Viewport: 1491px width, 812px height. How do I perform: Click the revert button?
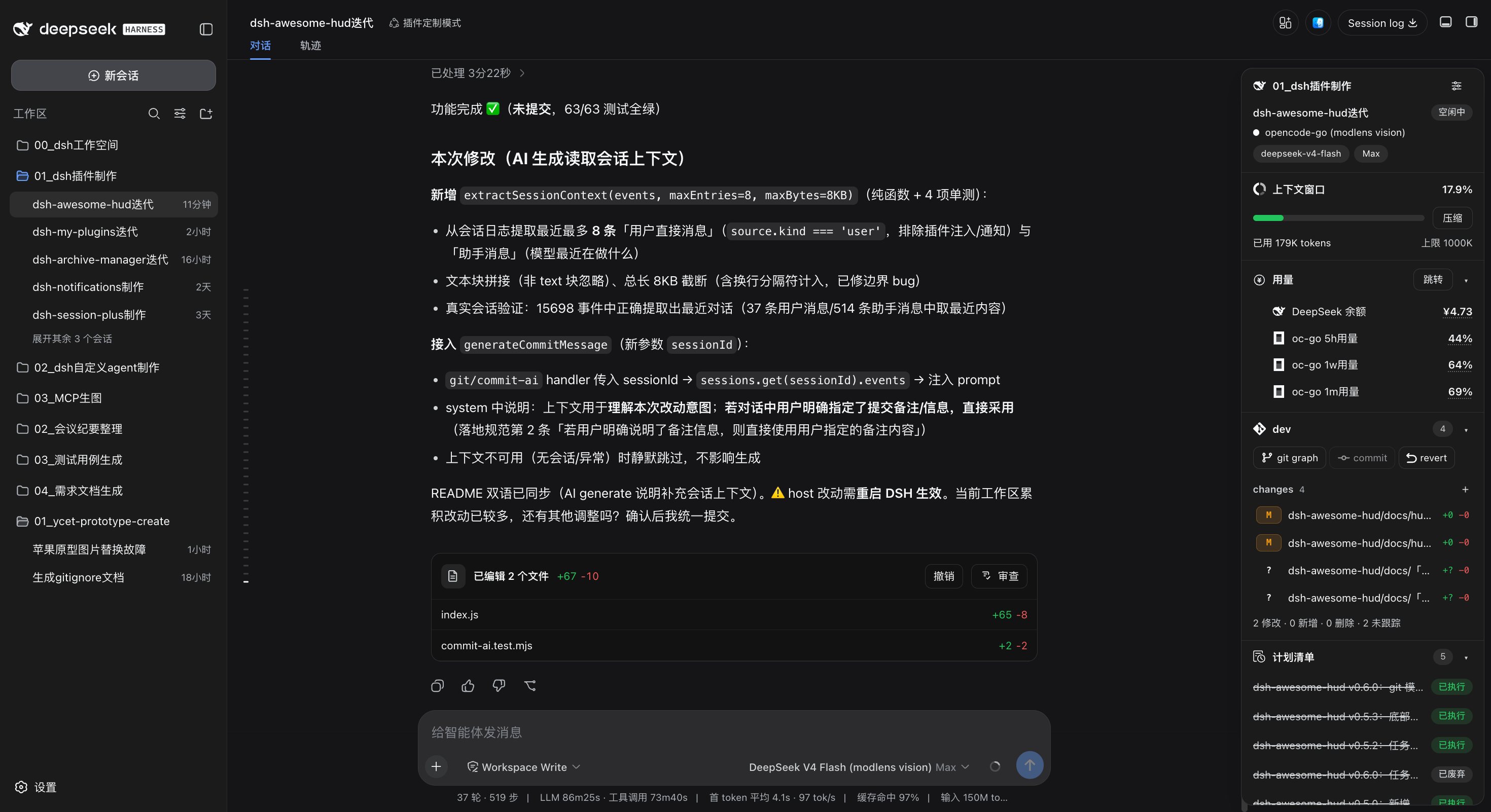point(1426,458)
